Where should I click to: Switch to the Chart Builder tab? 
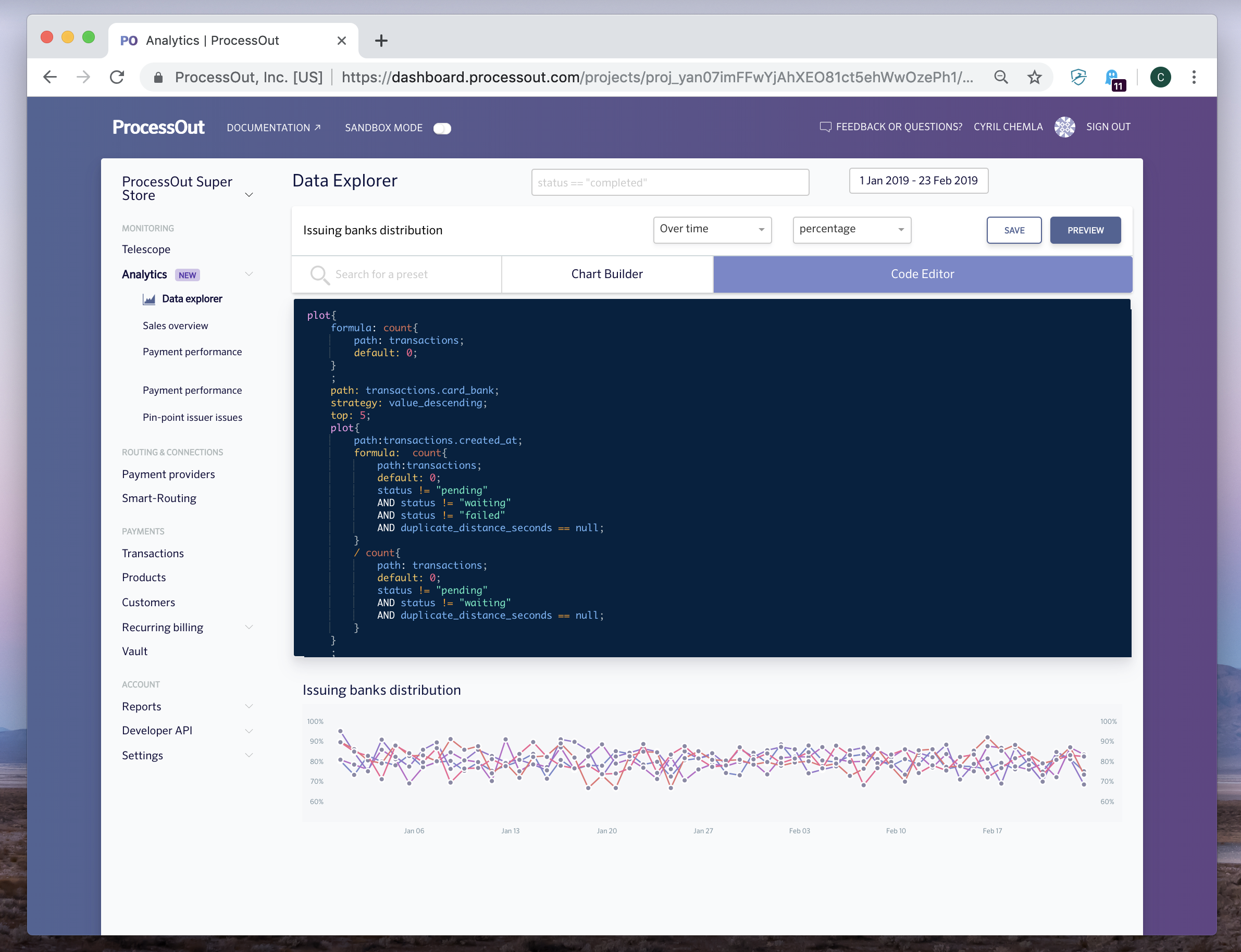[606, 274]
